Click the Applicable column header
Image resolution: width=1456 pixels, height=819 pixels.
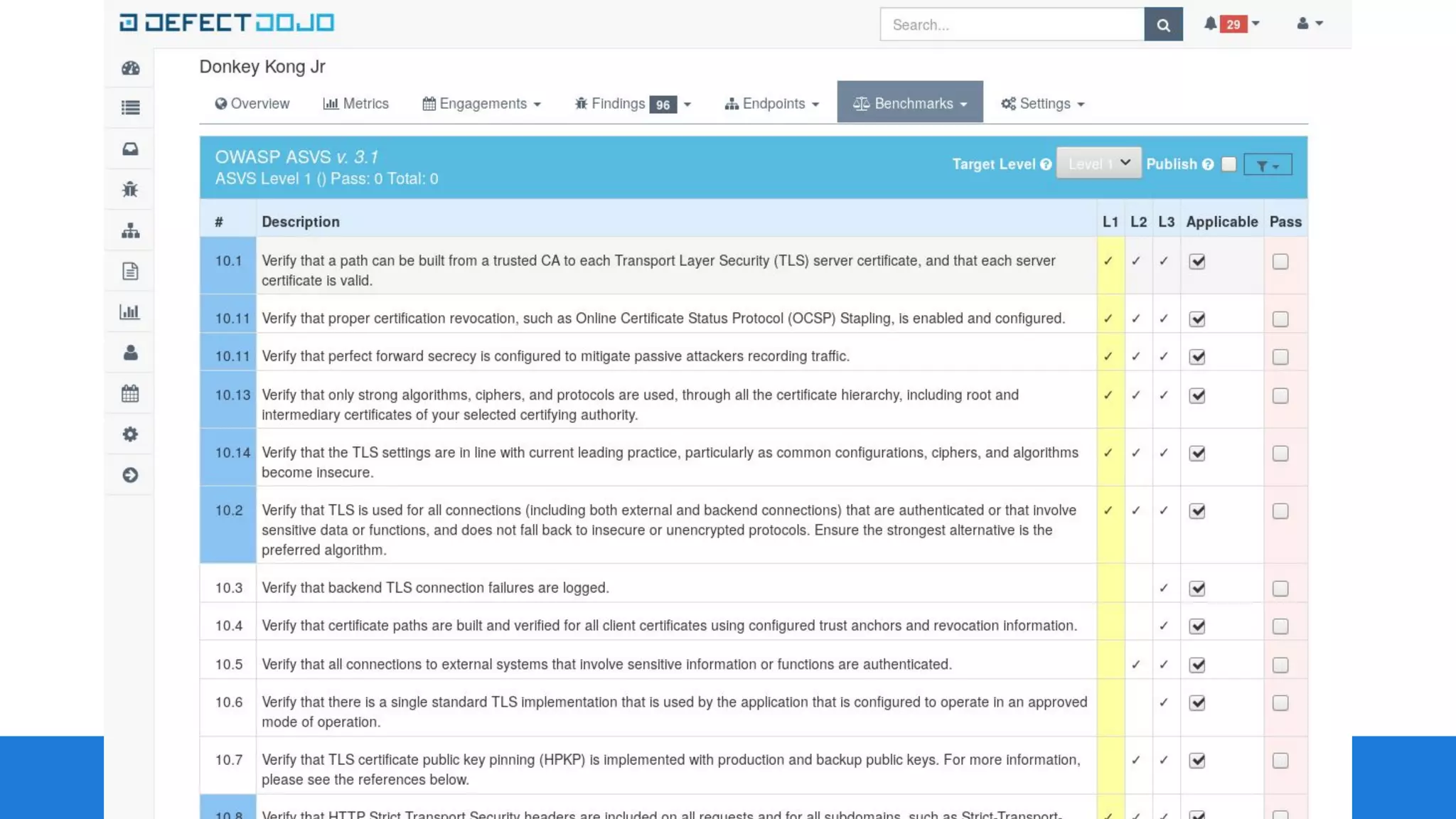(x=1222, y=222)
